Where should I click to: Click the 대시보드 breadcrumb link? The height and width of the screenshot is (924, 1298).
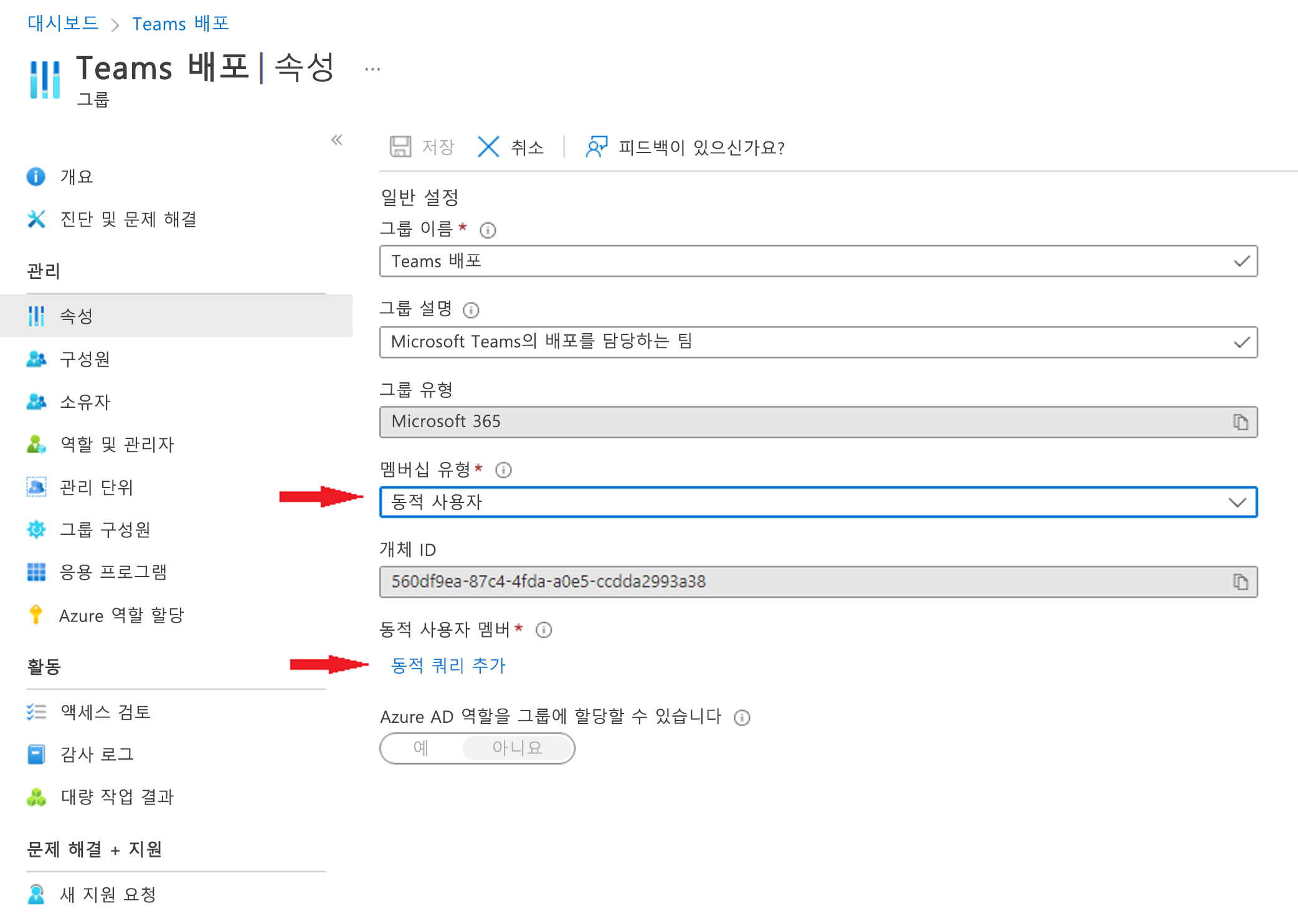click(63, 24)
